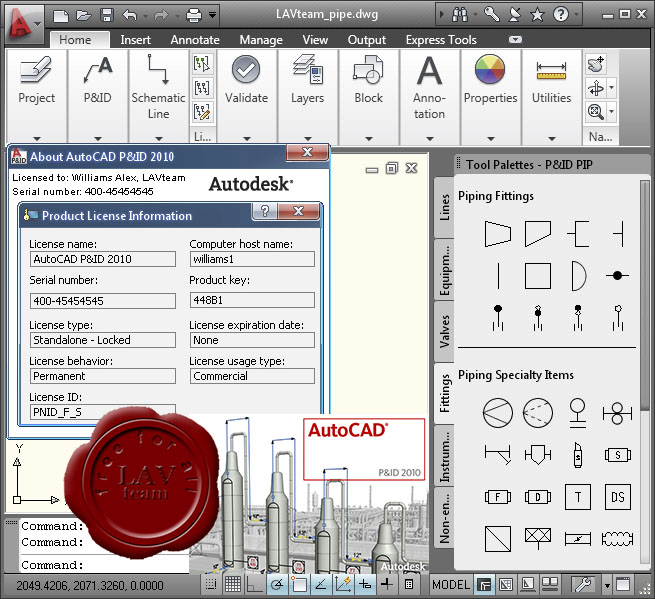This screenshot has height=599, width=655.
Task: Open the Insert ribbon tab
Action: pyautogui.click(x=135, y=40)
